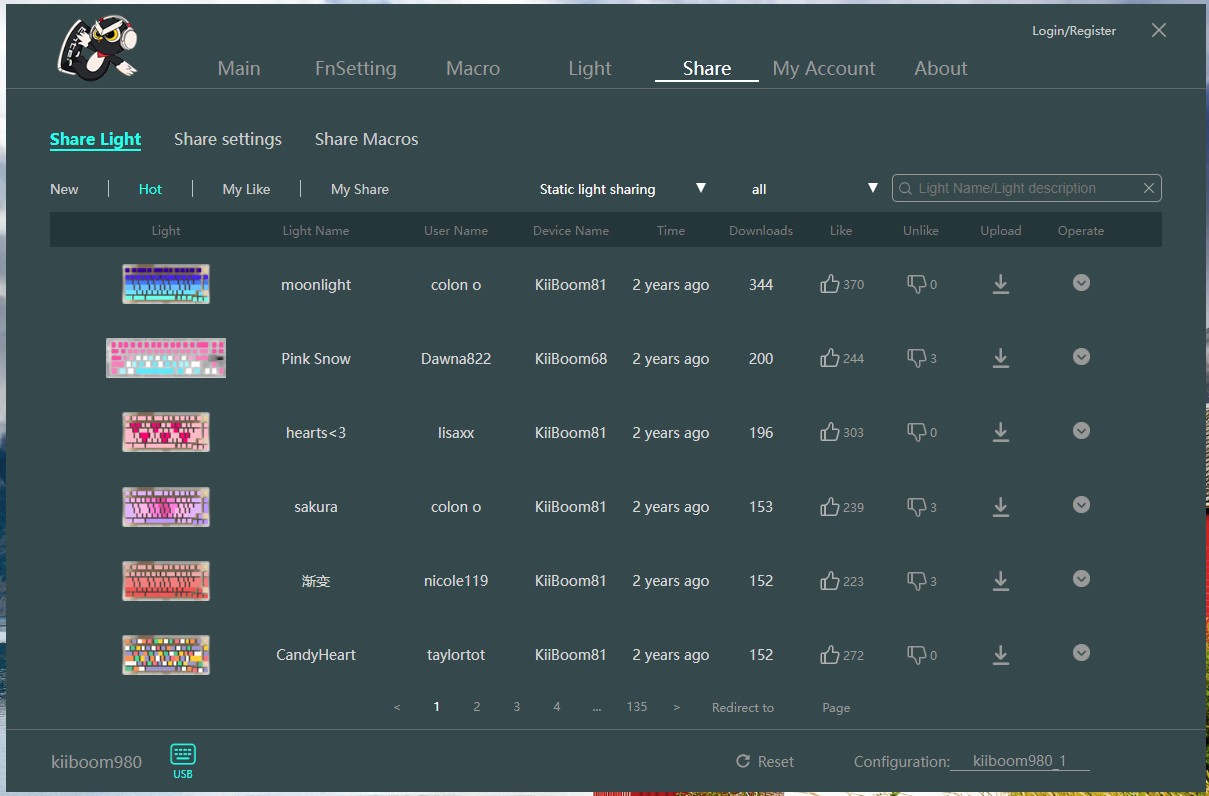Screen dimensions: 1209x796
Task: Click the USB keyboard connection icon
Action: click(183, 754)
